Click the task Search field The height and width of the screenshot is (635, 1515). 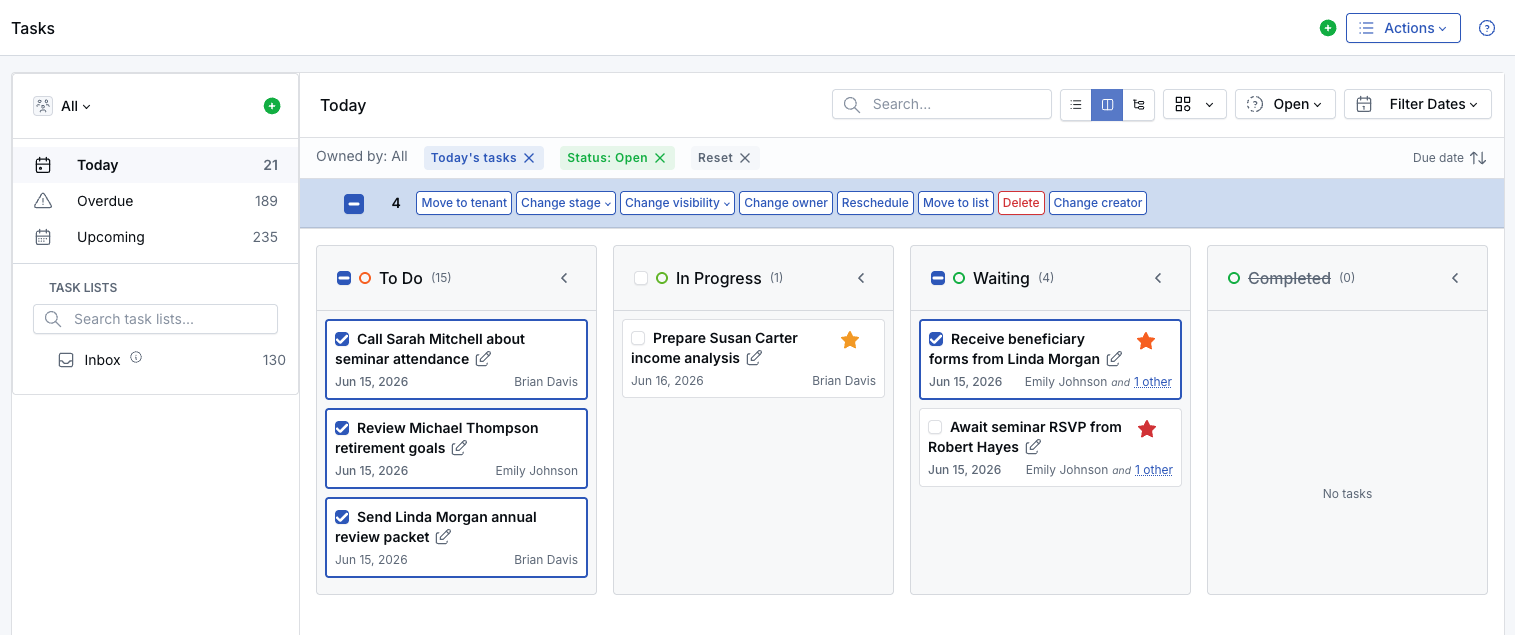[x=942, y=104]
